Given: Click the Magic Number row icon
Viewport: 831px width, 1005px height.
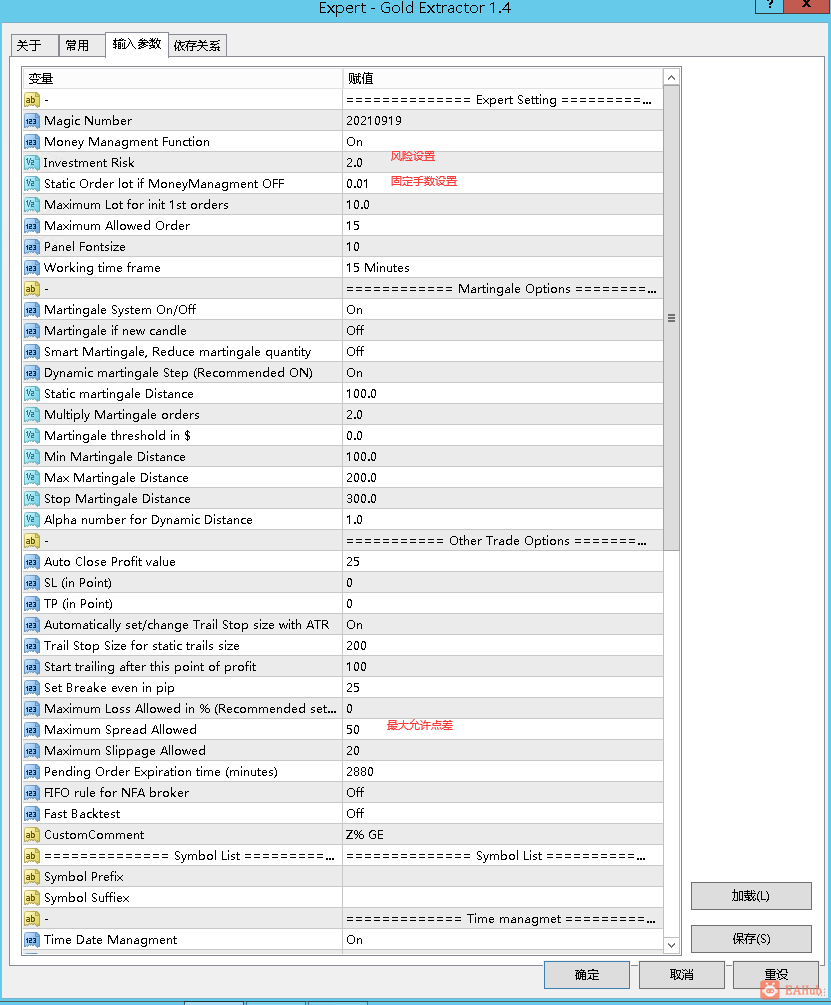Looking at the screenshot, I should [31, 121].
